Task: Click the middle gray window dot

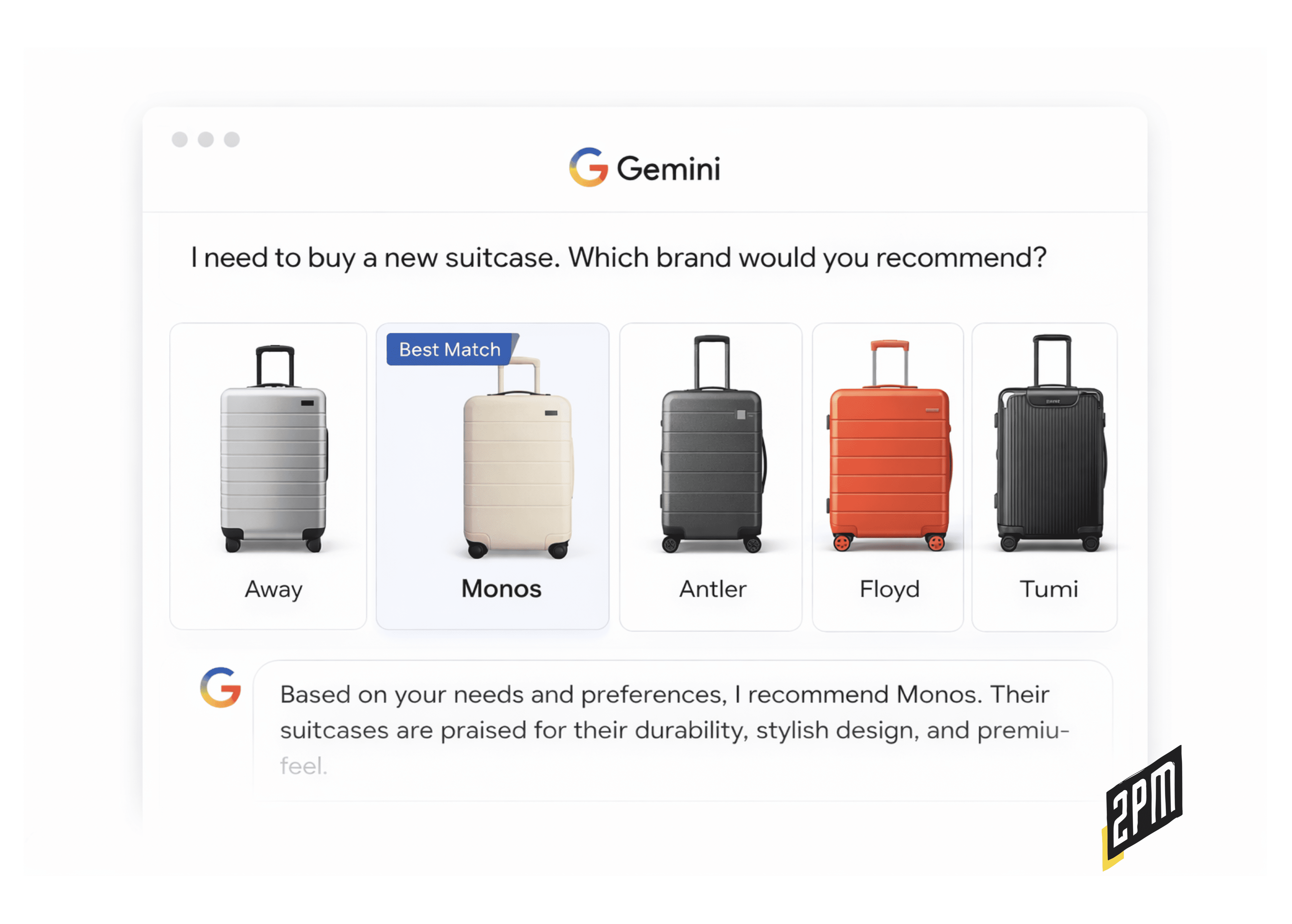Action: click(206, 139)
